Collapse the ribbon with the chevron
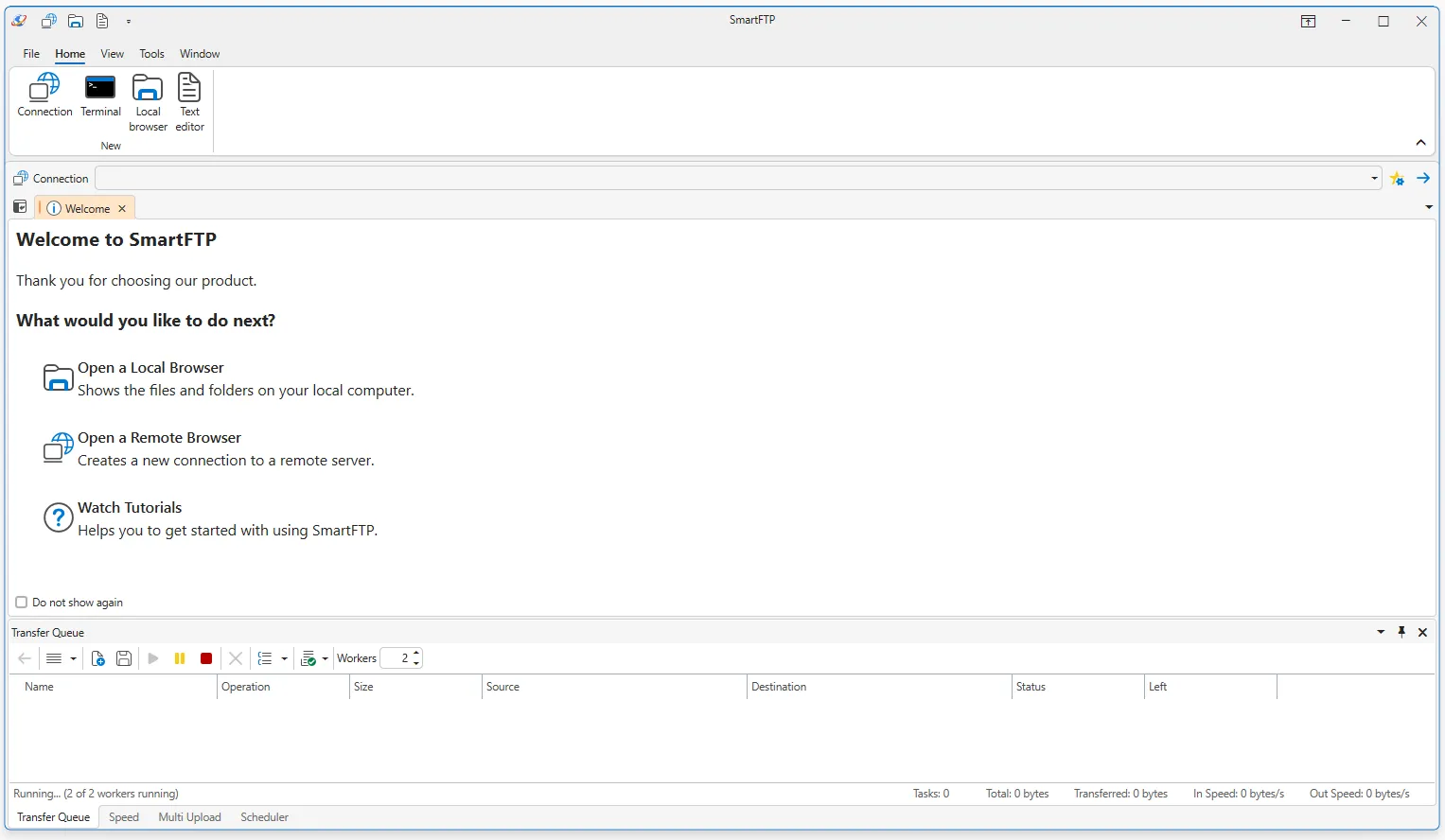Viewport: 1445px width, 840px height. coord(1420,143)
